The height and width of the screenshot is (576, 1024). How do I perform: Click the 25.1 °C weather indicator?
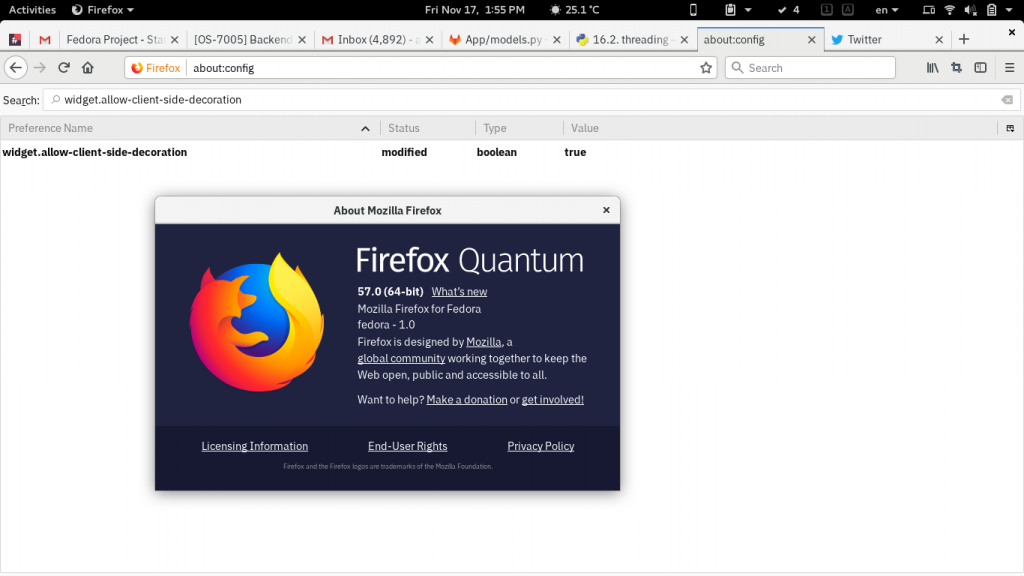[x=575, y=10]
